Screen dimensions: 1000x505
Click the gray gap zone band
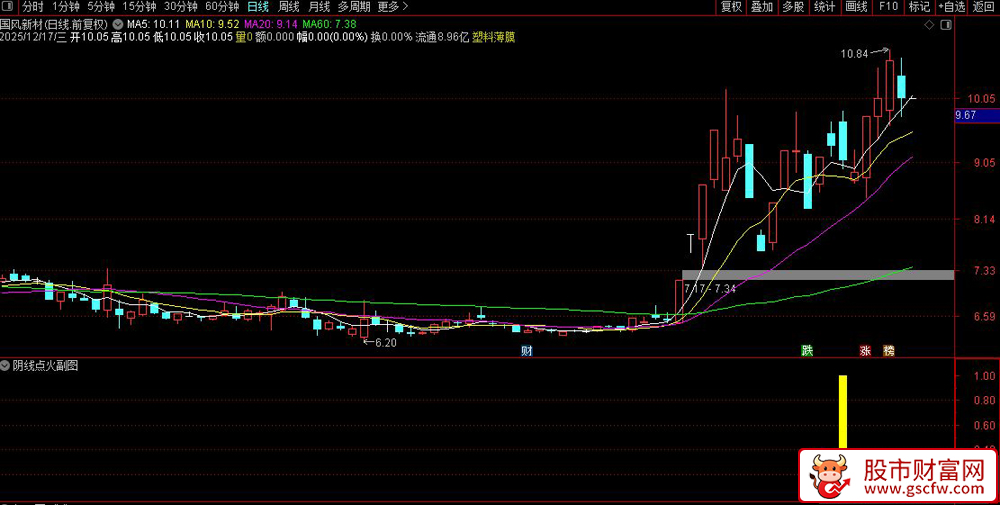point(818,275)
